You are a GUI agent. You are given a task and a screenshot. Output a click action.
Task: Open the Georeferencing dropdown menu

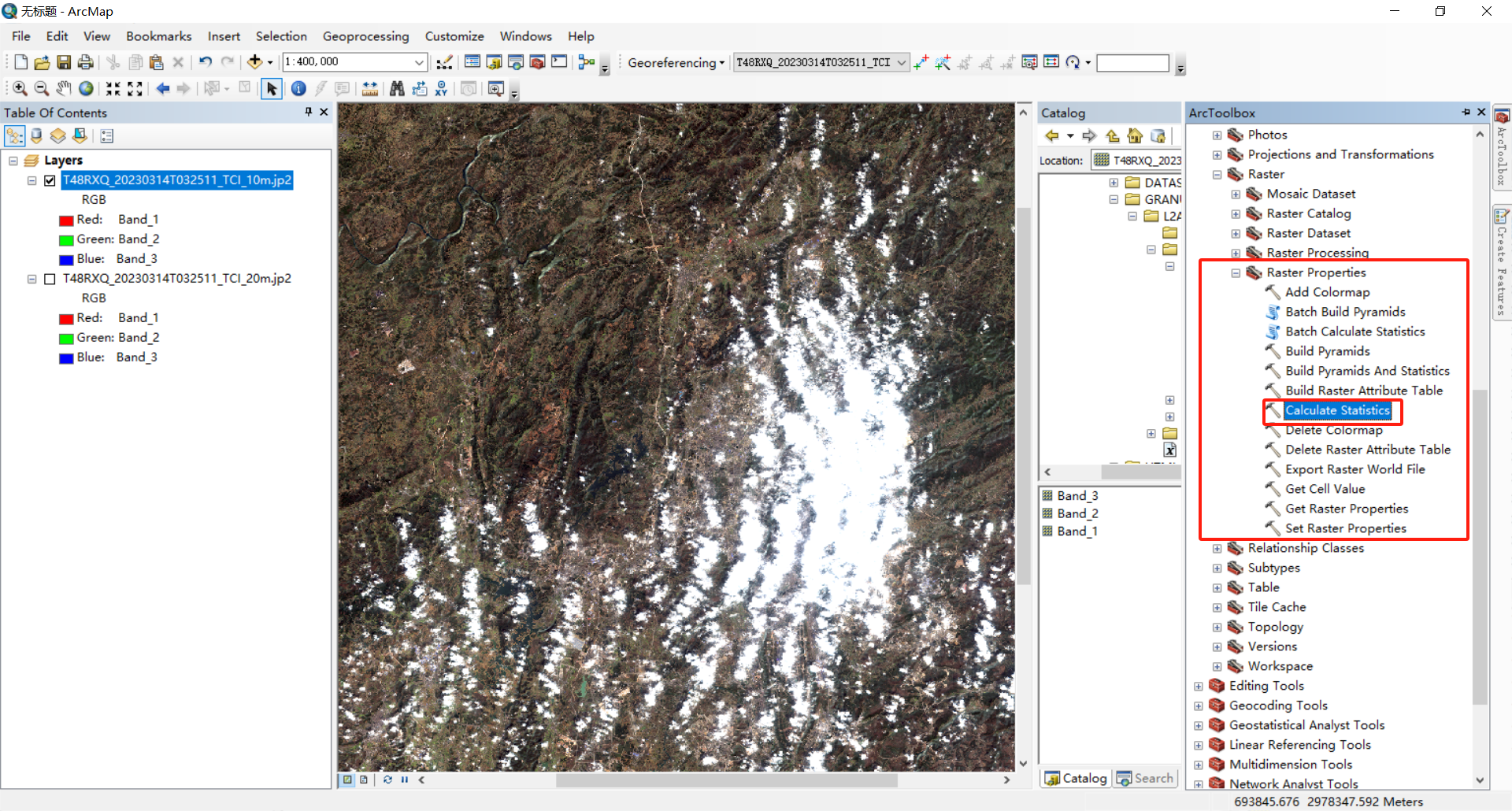(676, 62)
